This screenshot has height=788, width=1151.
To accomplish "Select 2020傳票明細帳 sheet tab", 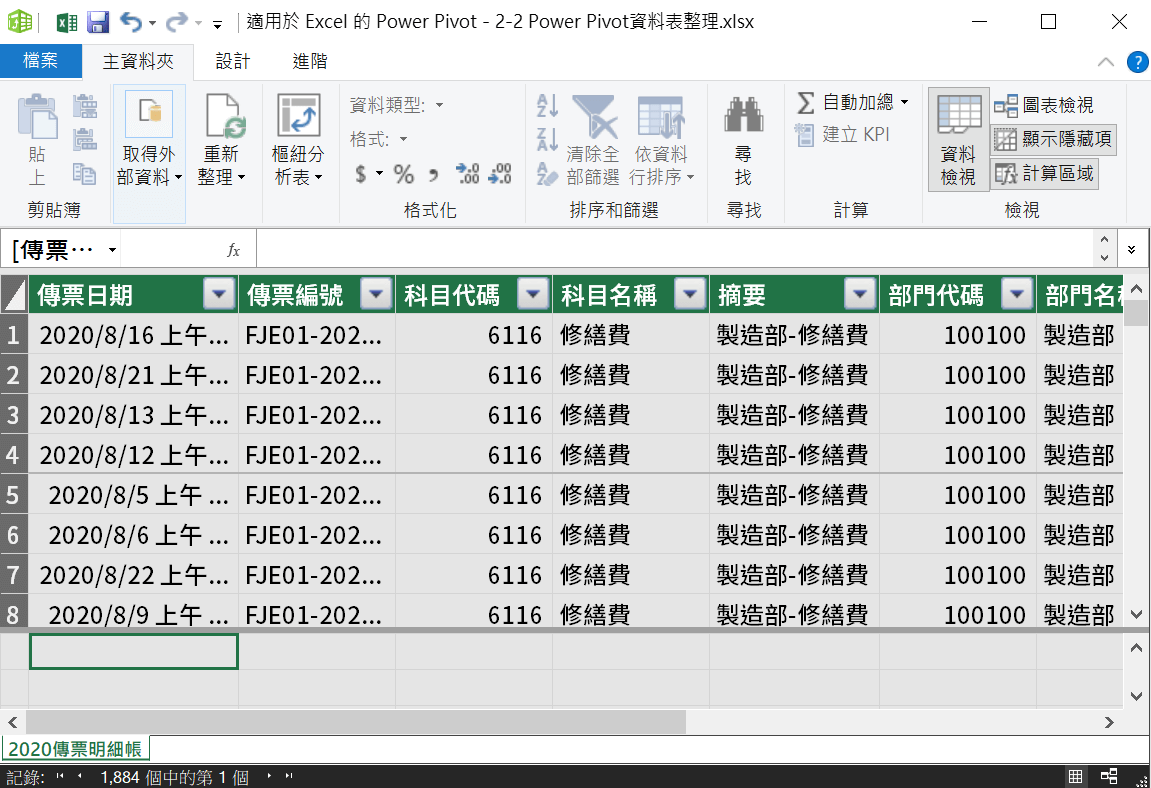I will (75, 748).
